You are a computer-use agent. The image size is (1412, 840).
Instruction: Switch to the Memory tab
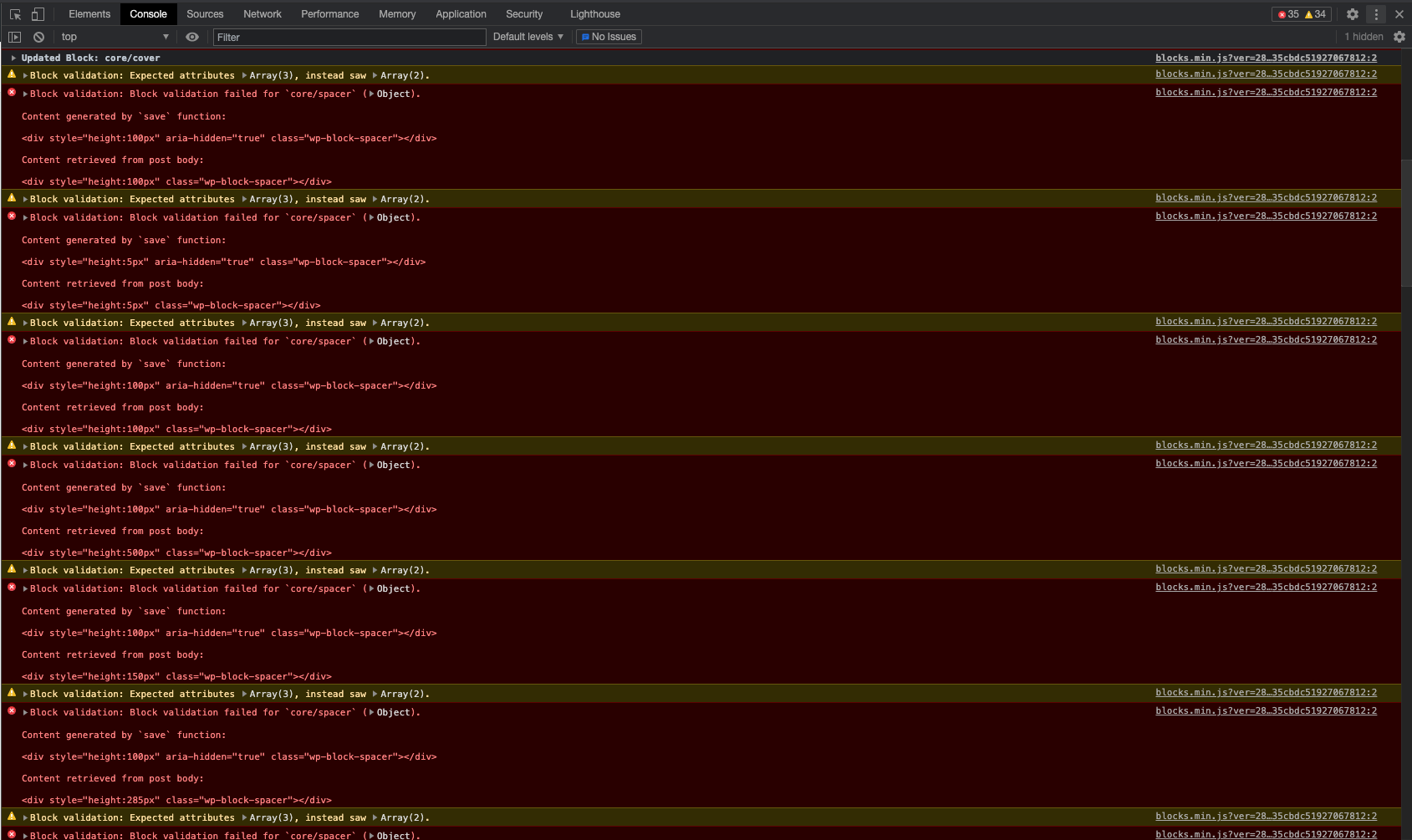pyautogui.click(x=397, y=14)
